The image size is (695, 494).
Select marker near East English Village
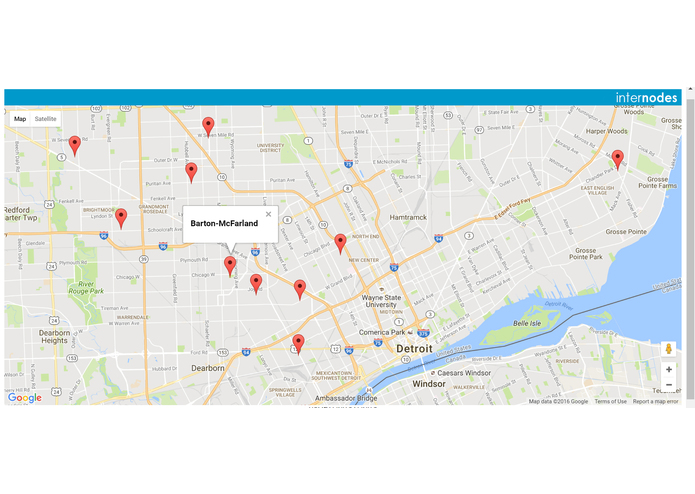(617, 160)
